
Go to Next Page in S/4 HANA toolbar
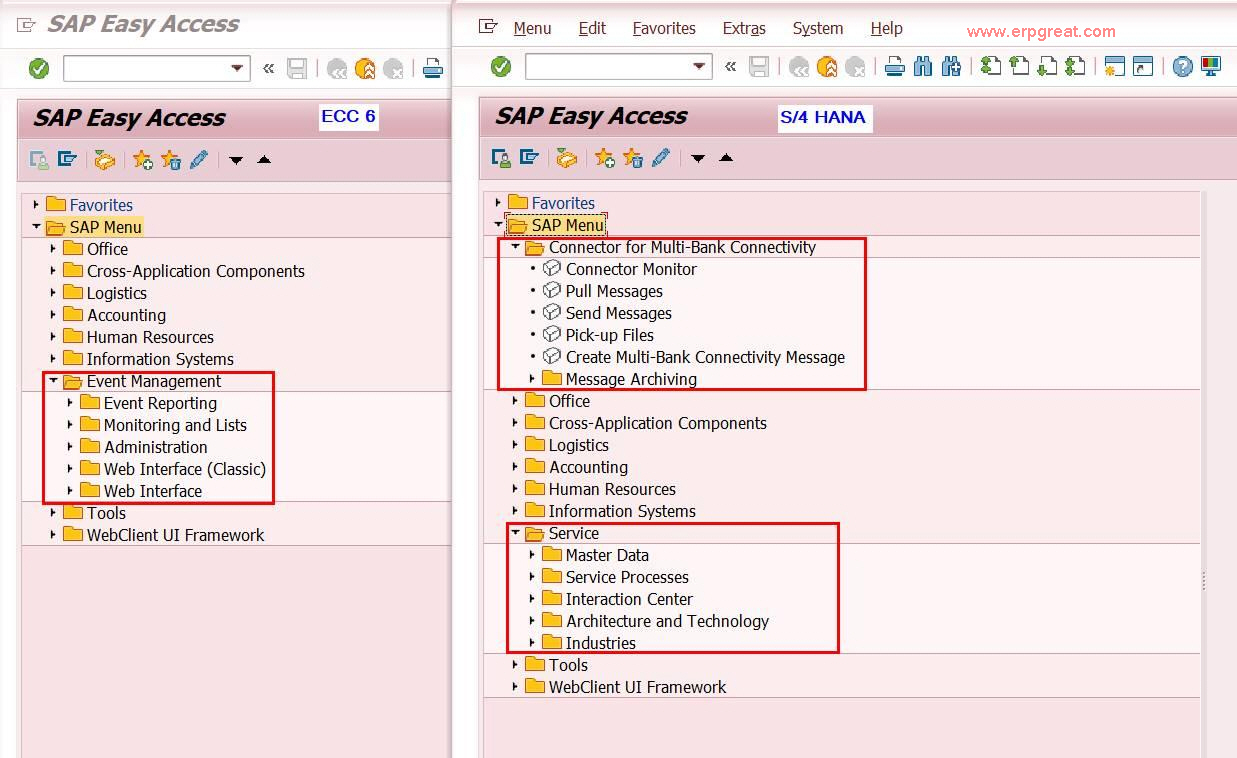(1047, 67)
